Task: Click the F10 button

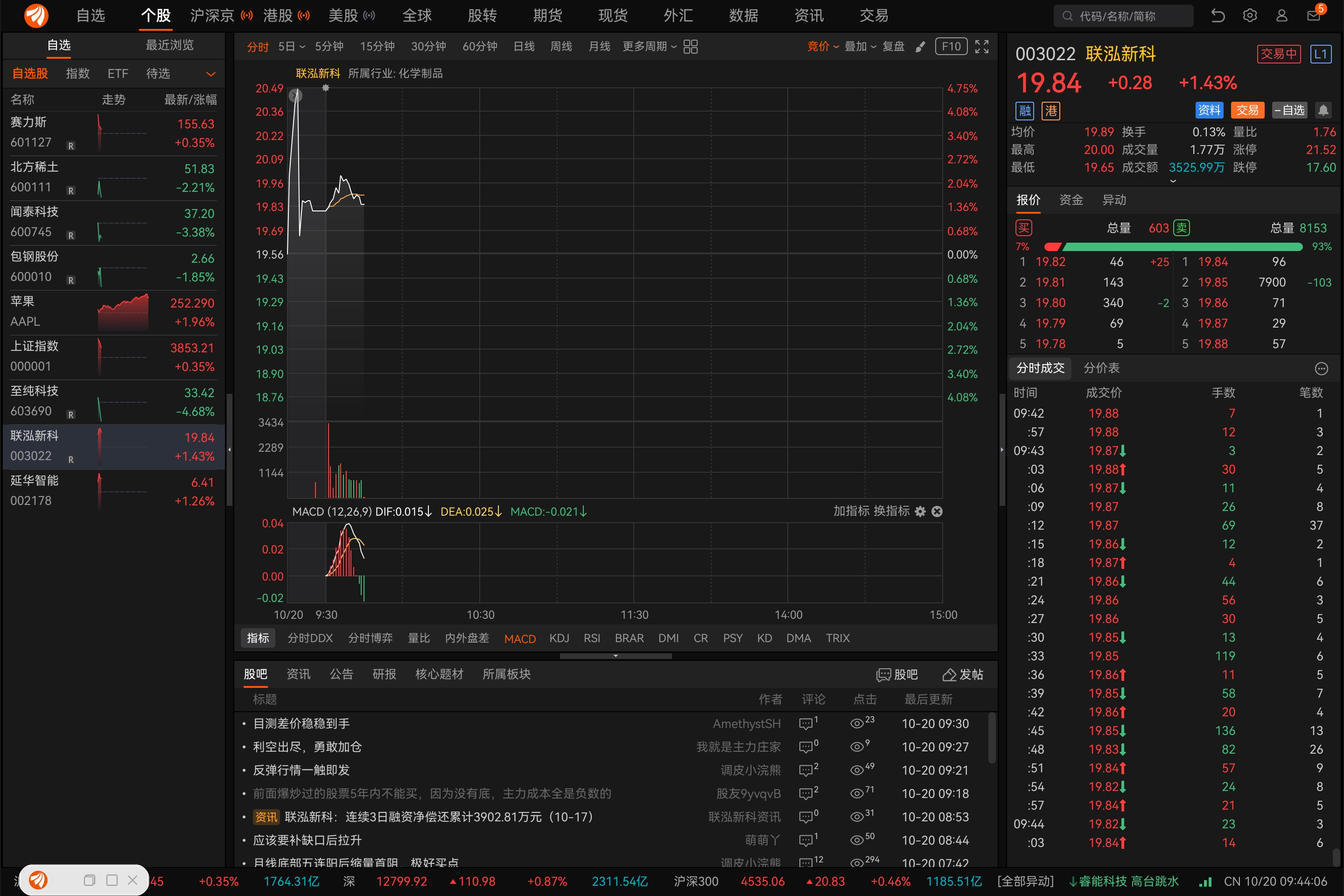Action: 951,47
